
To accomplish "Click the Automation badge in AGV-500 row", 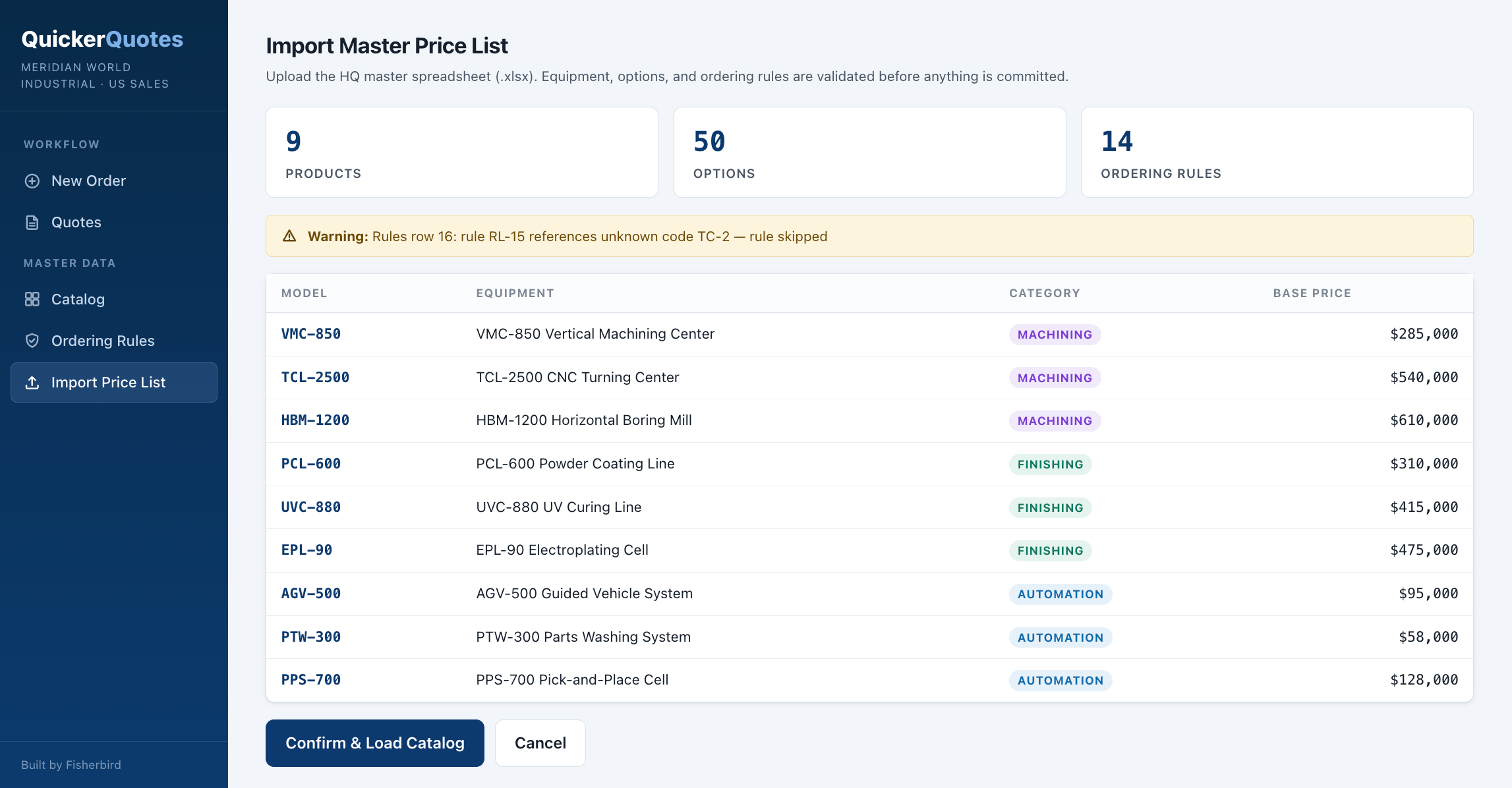I will coord(1061,594).
